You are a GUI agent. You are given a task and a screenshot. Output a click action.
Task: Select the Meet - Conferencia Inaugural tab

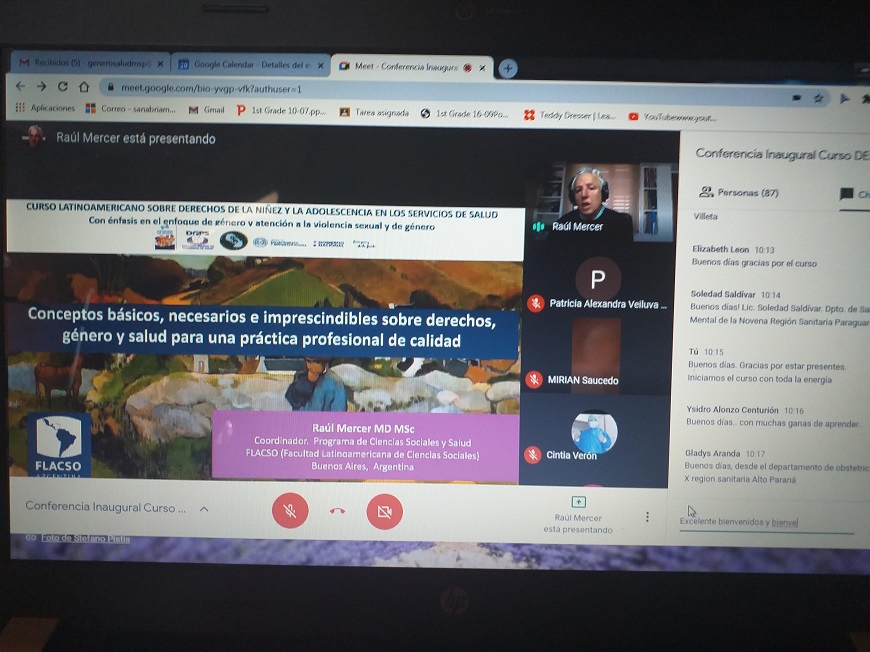[412, 67]
